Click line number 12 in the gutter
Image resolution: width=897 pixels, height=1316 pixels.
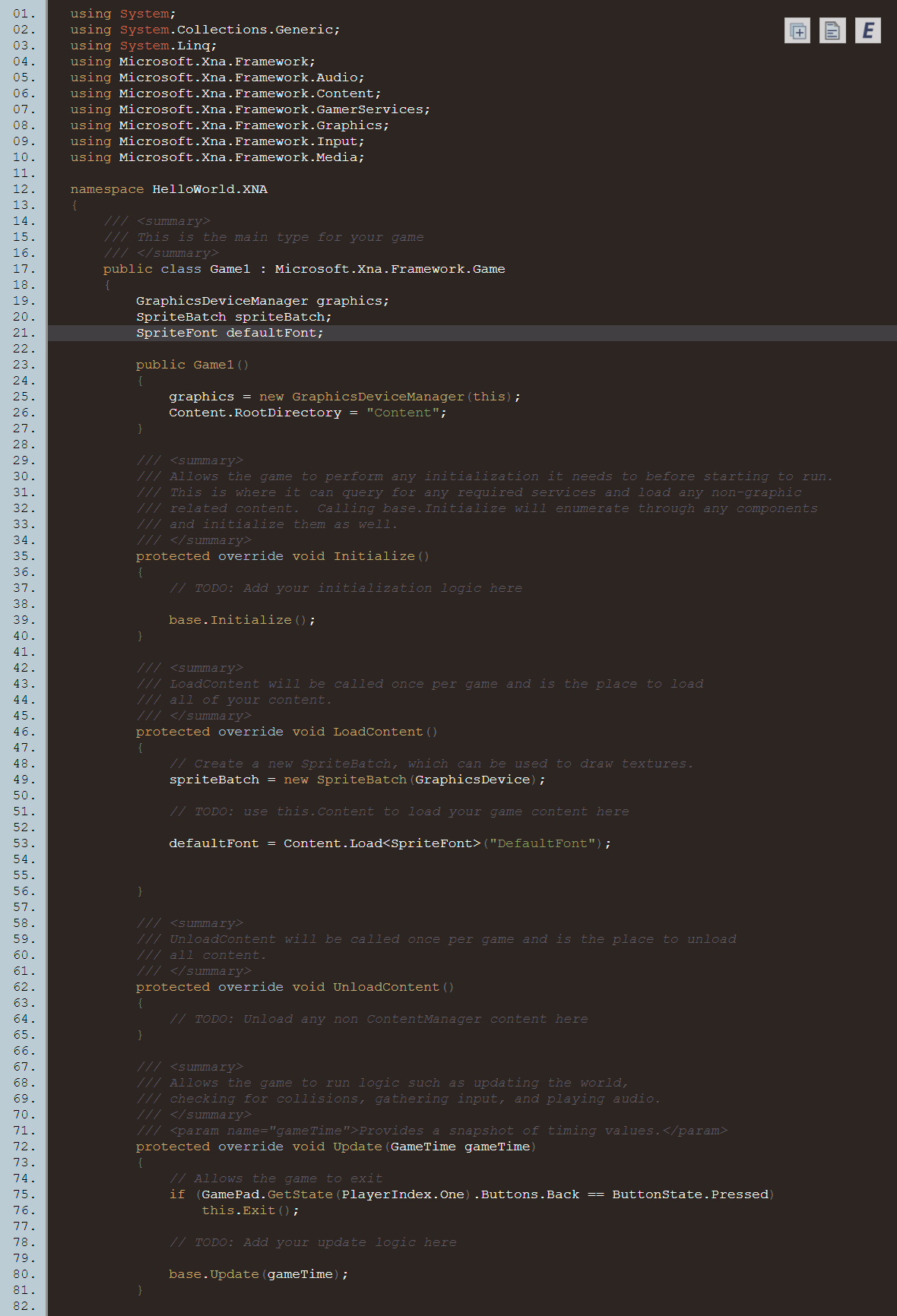(x=24, y=189)
